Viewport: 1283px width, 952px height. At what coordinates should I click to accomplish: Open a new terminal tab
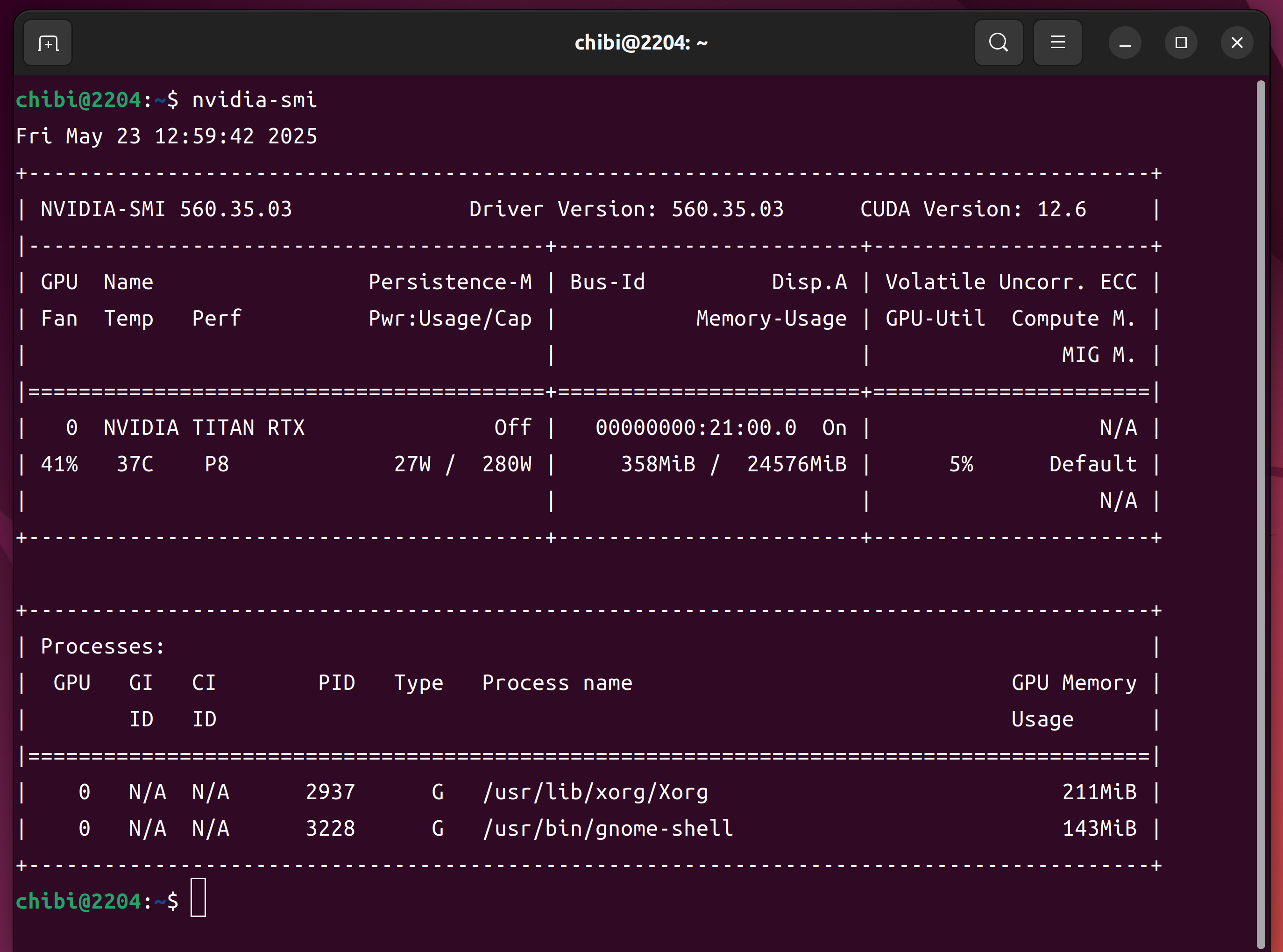[x=48, y=43]
